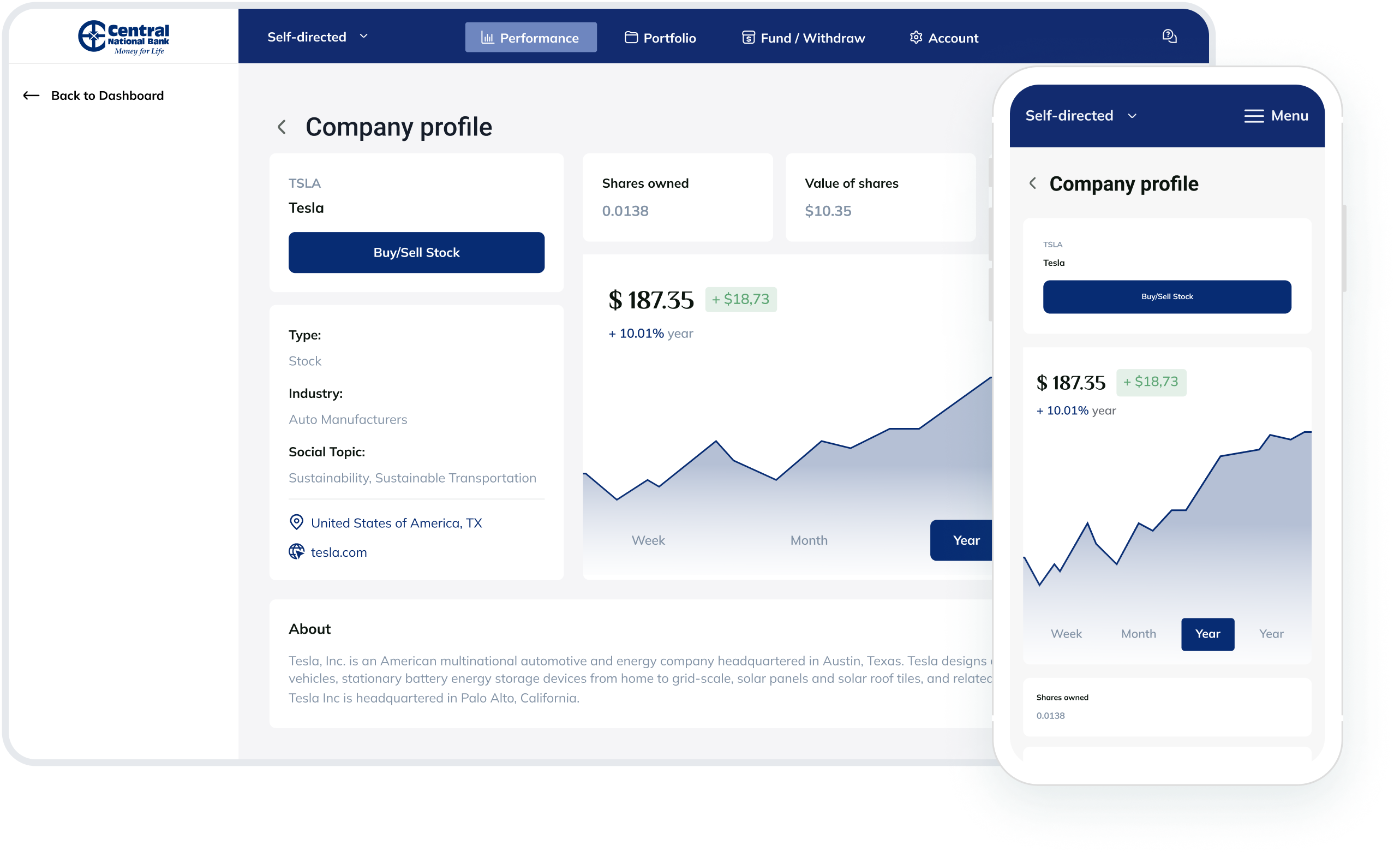
Task: Click the globe icon next to tesla.com
Action: click(297, 551)
